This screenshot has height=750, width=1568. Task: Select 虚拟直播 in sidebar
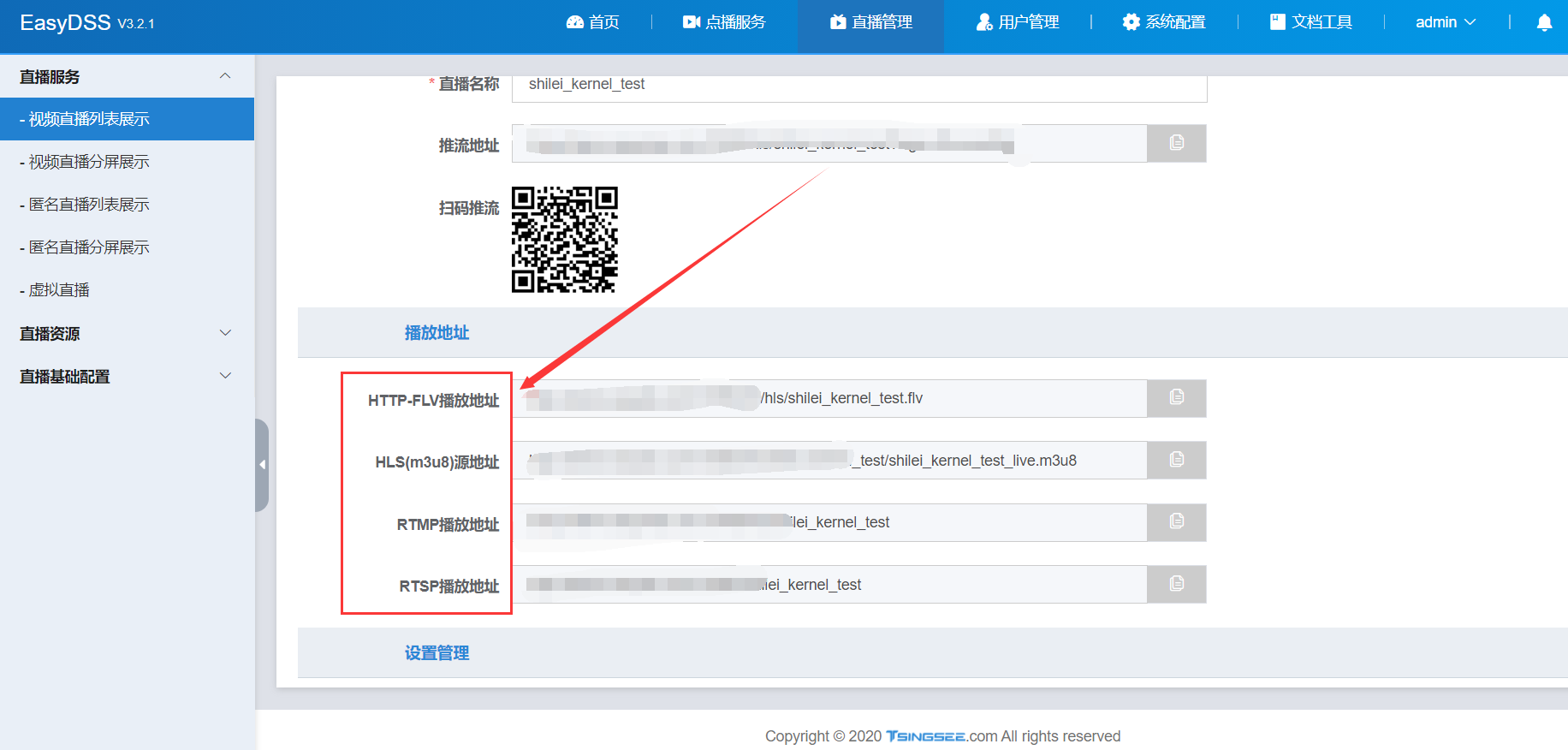click(127, 290)
